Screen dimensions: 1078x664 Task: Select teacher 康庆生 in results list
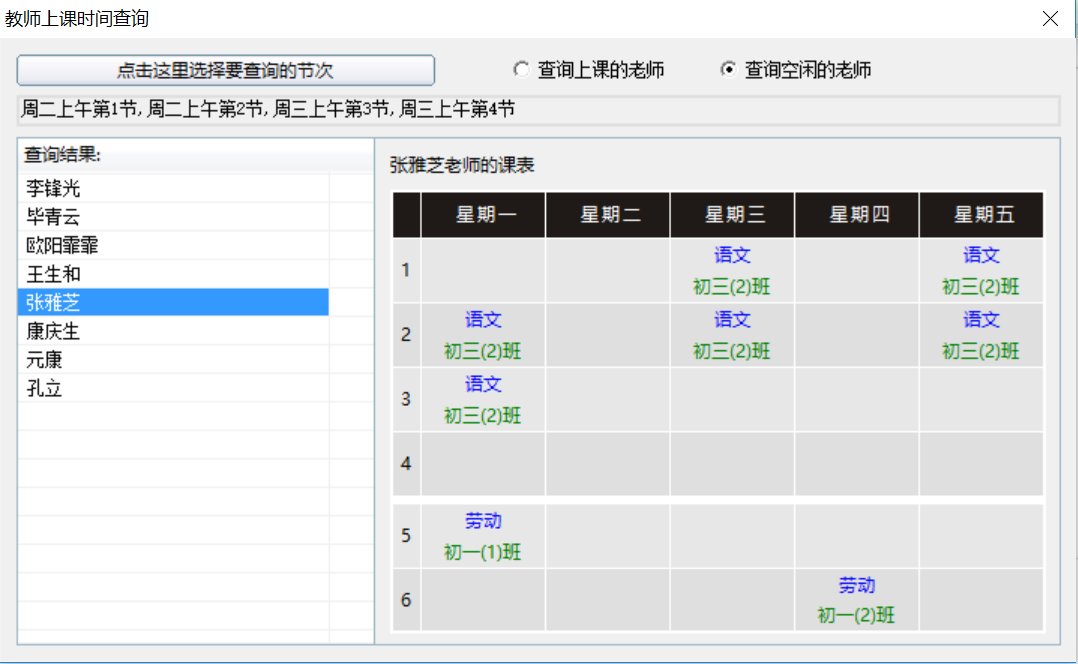[173, 331]
